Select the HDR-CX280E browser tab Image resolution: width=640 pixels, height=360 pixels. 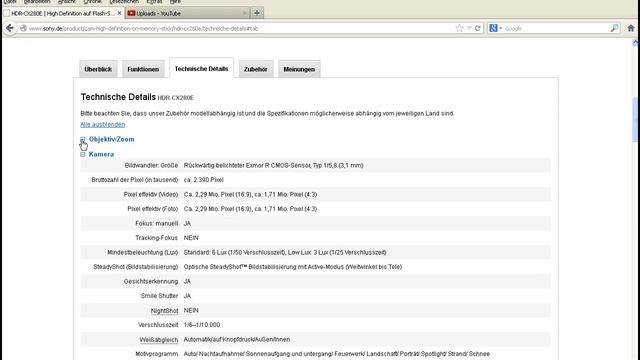(x=63, y=13)
